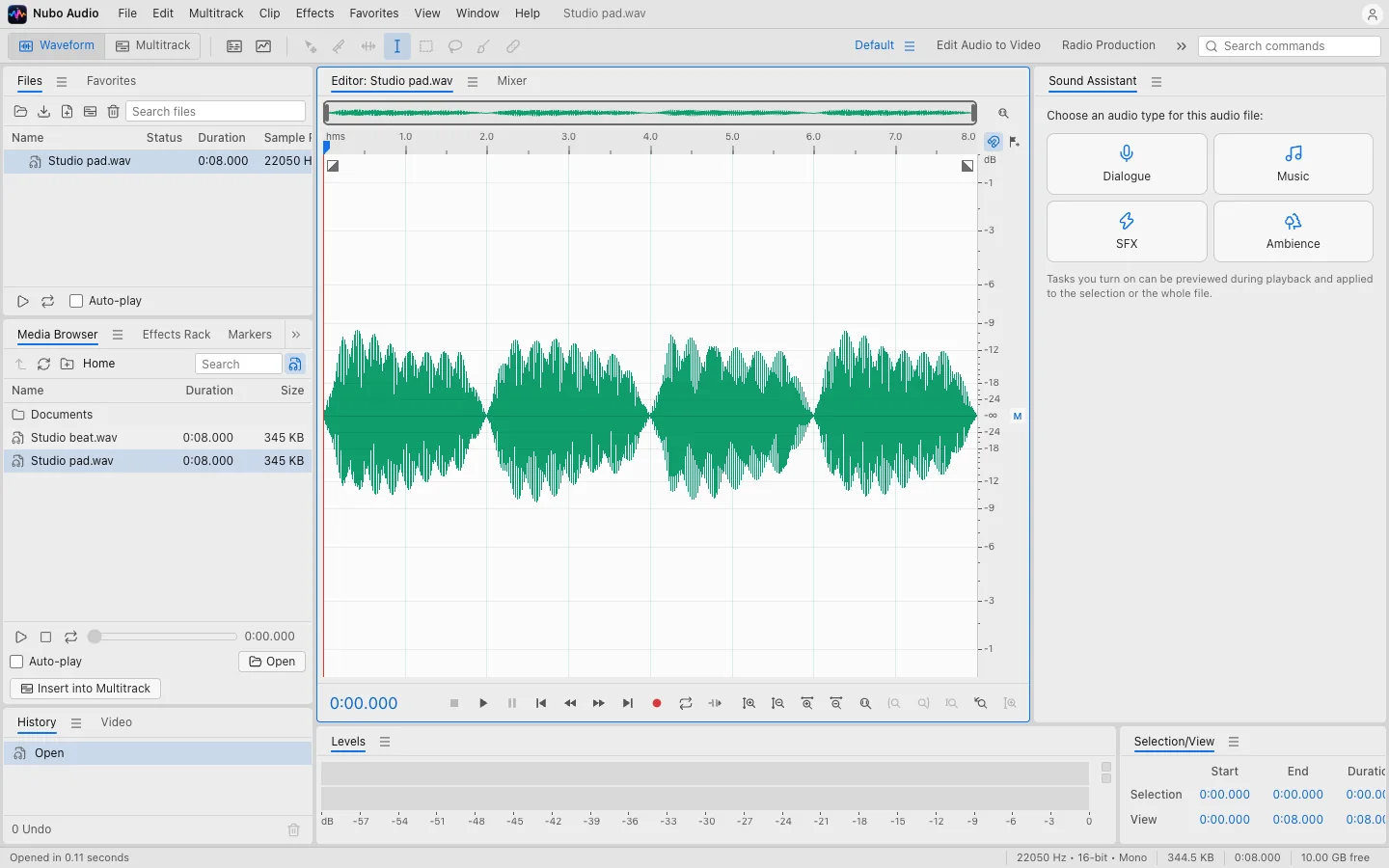The height and width of the screenshot is (868, 1389).
Task: Choose the SFX audio type
Action: pyautogui.click(x=1127, y=231)
